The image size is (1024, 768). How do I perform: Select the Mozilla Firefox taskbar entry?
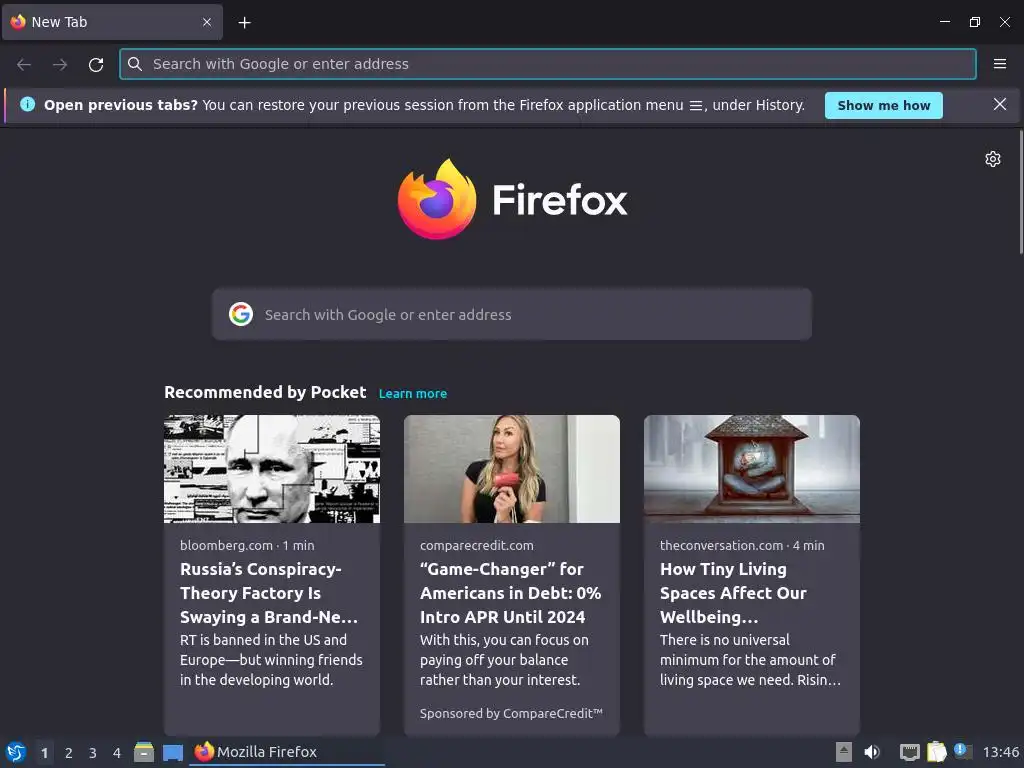[x=287, y=752]
